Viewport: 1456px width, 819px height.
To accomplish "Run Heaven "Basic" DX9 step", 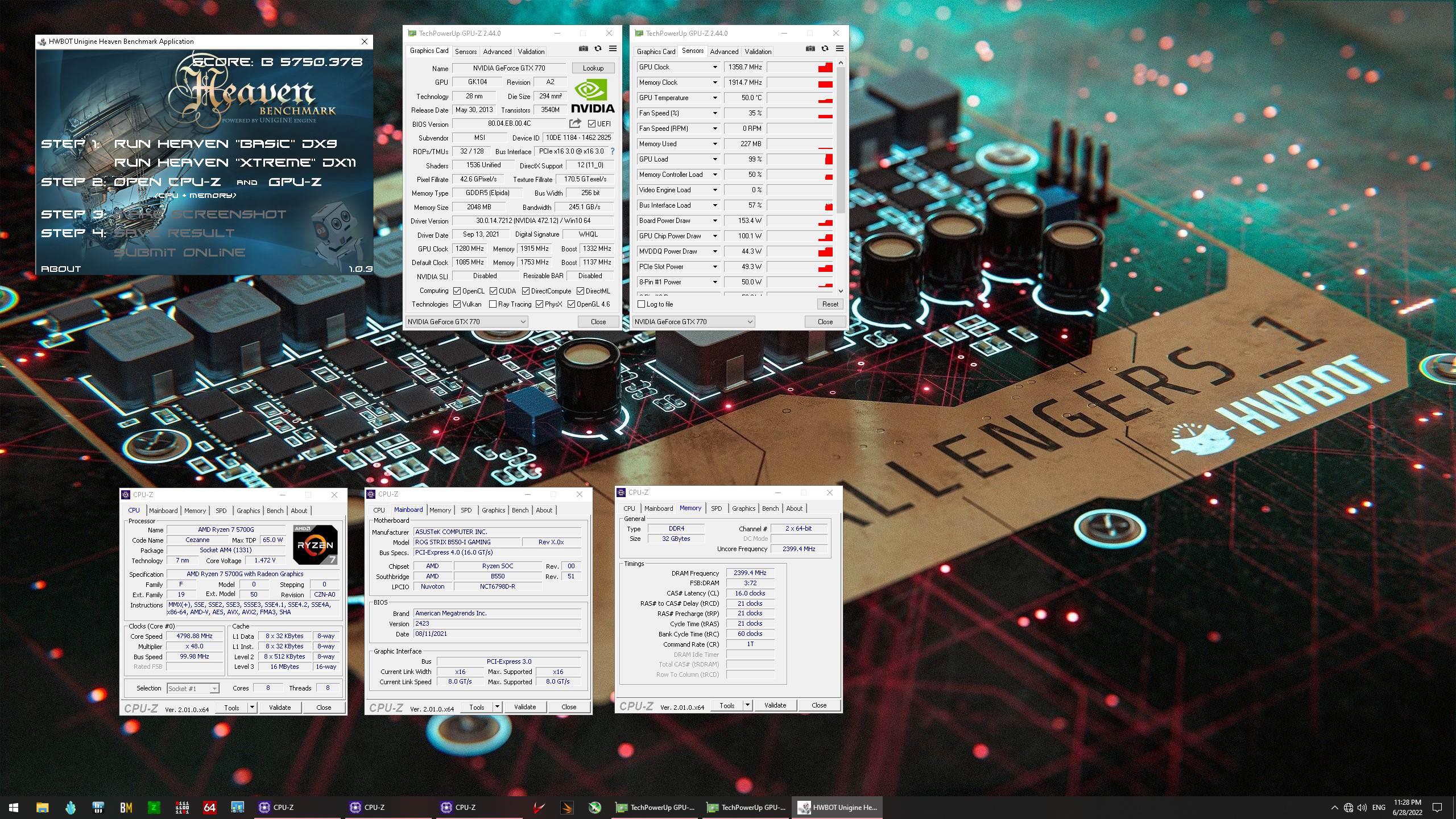I will click(x=225, y=143).
